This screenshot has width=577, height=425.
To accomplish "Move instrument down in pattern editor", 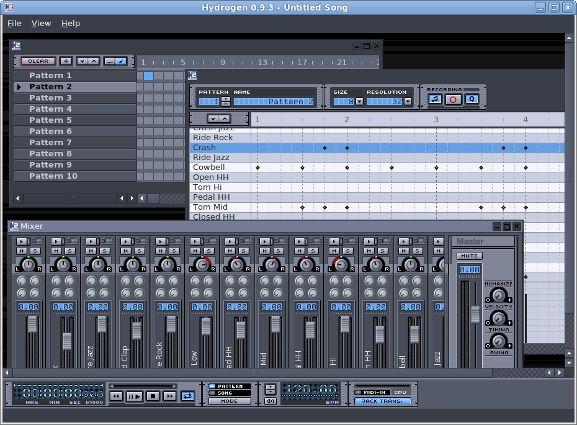I will [213, 118].
